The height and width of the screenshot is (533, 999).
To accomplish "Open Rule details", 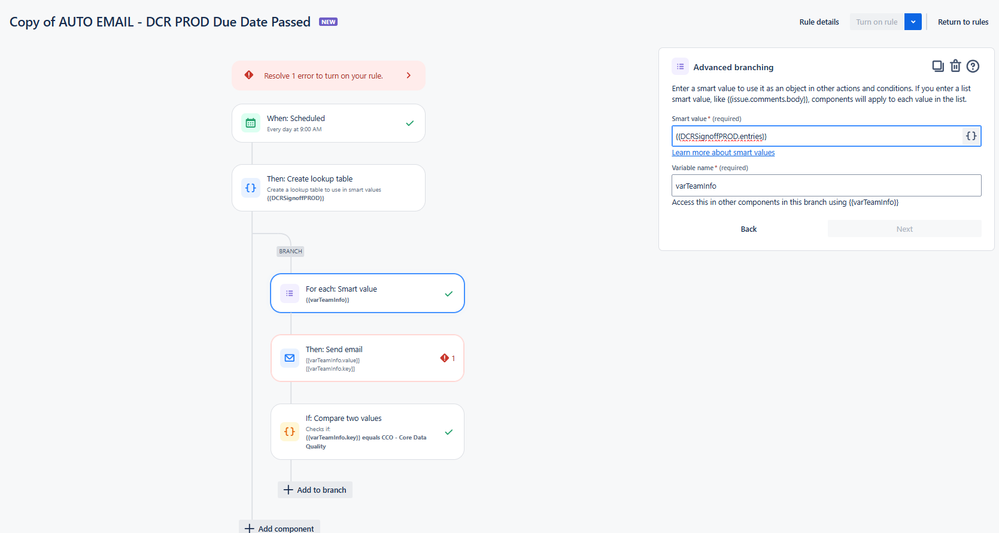I will 819,22.
